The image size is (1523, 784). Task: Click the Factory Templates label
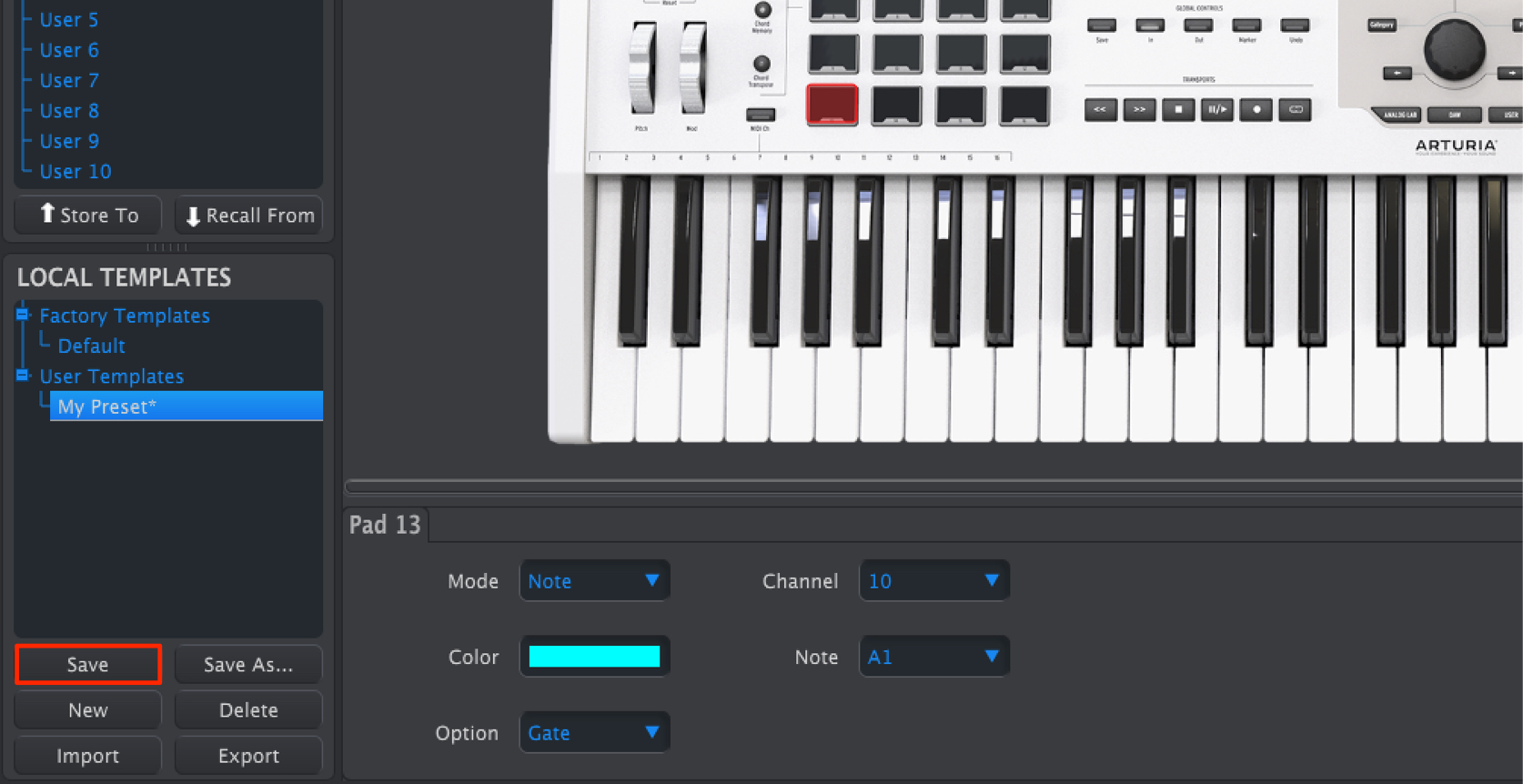(x=125, y=315)
